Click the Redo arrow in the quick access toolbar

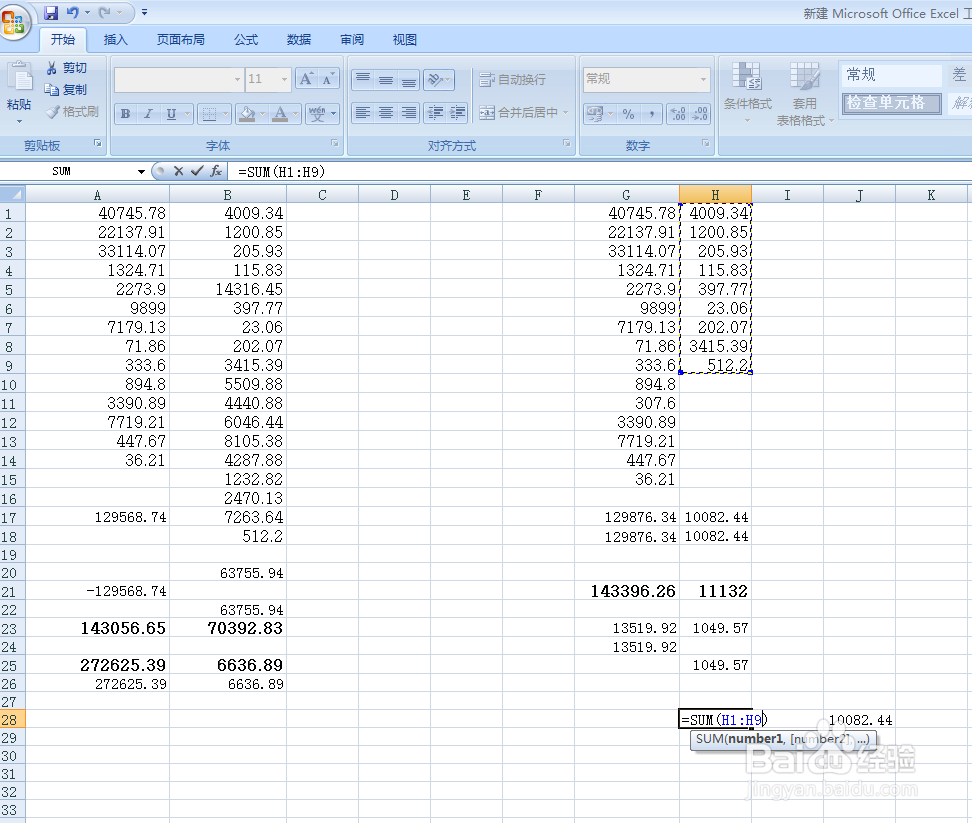point(104,12)
